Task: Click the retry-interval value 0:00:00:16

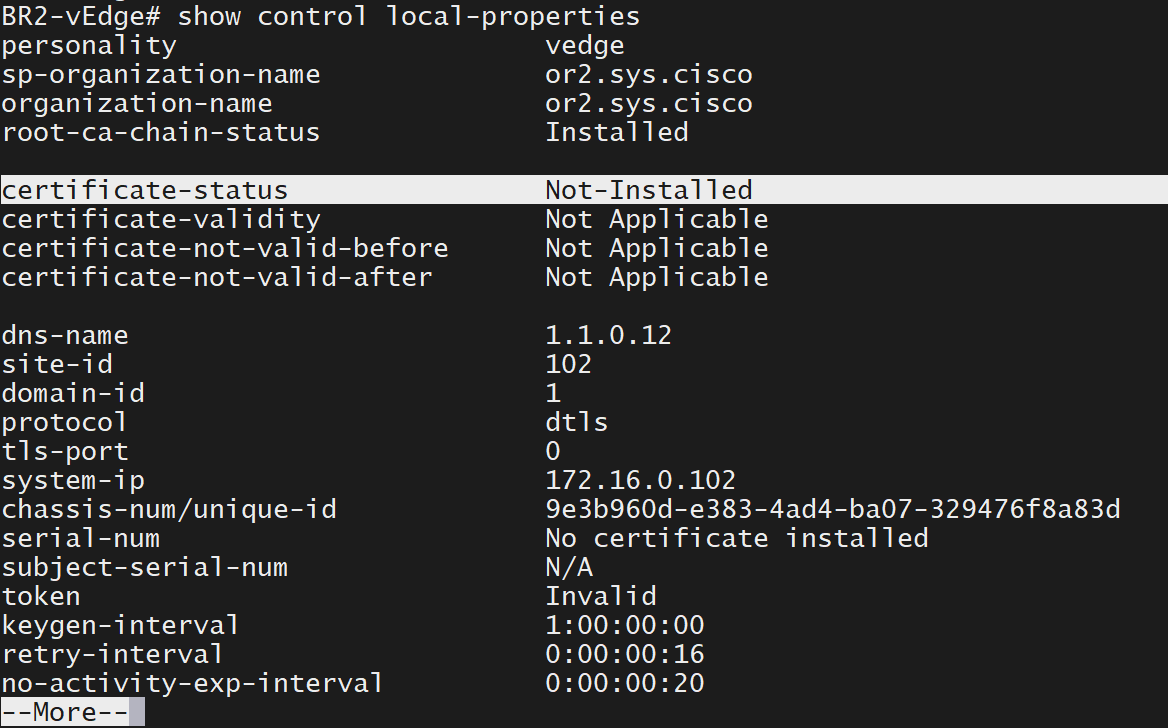Action: pos(624,655)
